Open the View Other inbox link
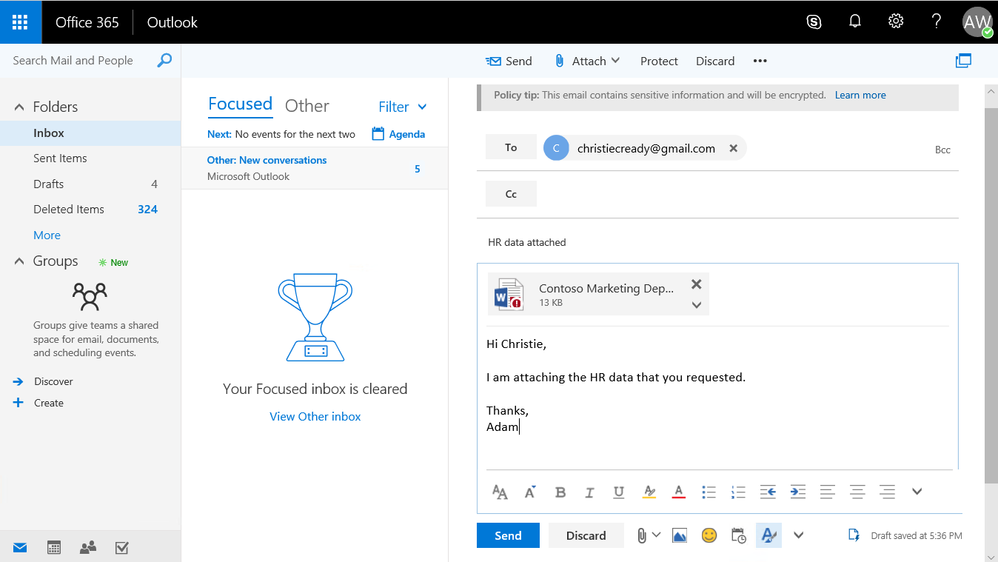The height and width of the screenshot is (562, 998). (x=315, y=416)
